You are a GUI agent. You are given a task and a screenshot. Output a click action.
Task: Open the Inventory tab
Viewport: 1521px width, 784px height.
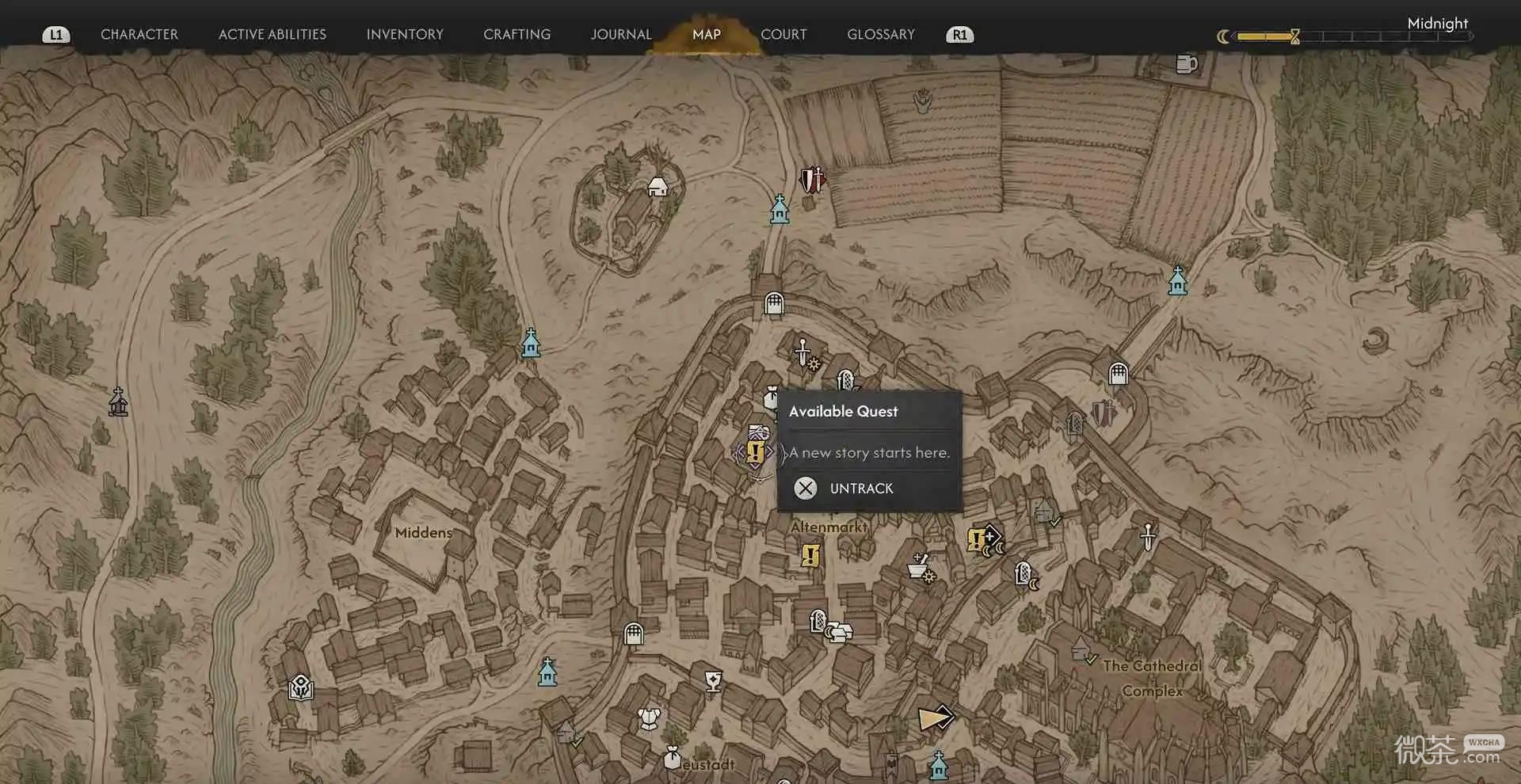pos(405,34)
